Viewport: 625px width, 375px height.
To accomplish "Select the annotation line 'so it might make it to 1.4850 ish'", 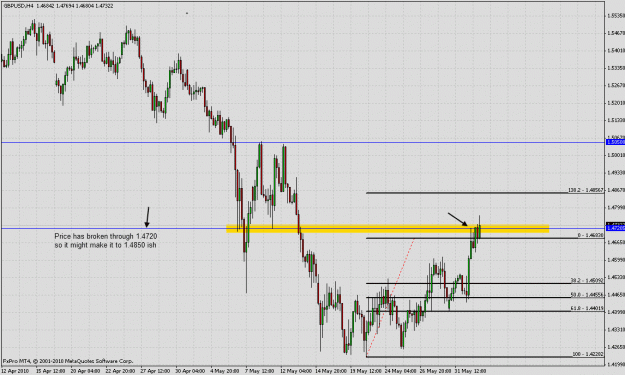I will click(105, 245).
